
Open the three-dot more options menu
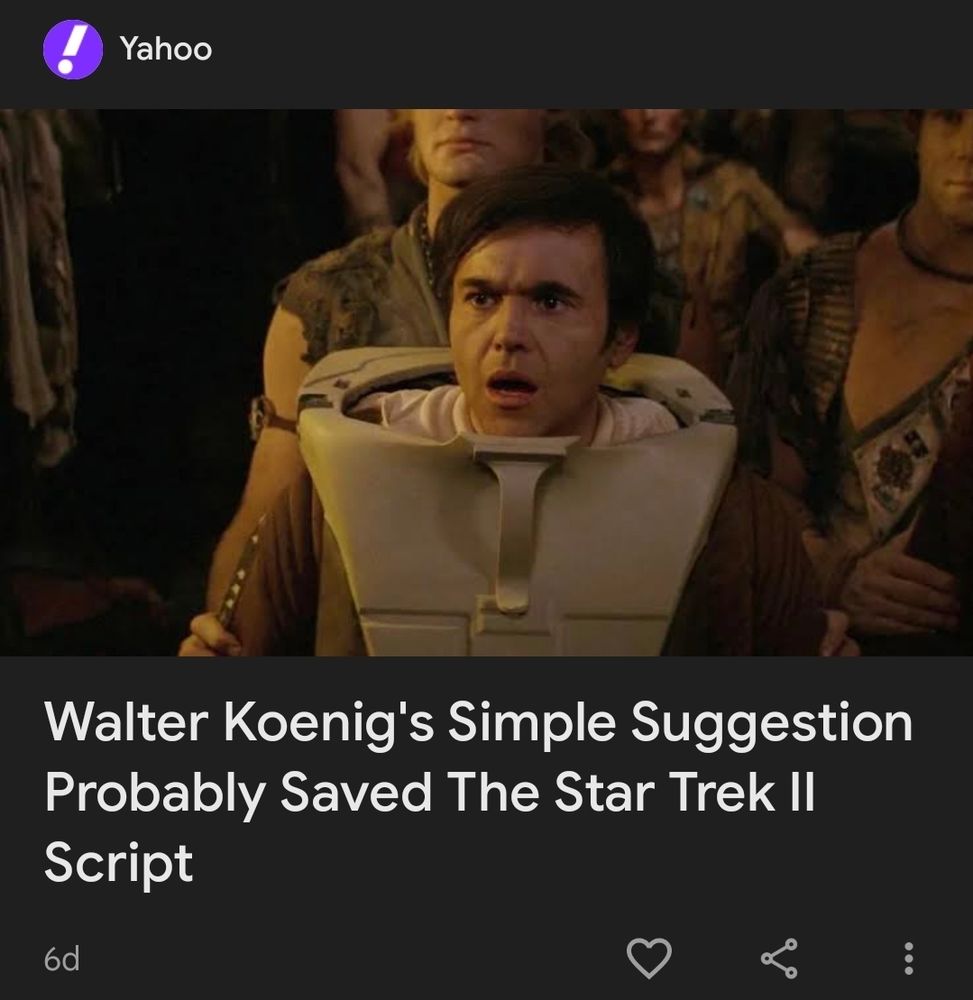pos(909,958)
